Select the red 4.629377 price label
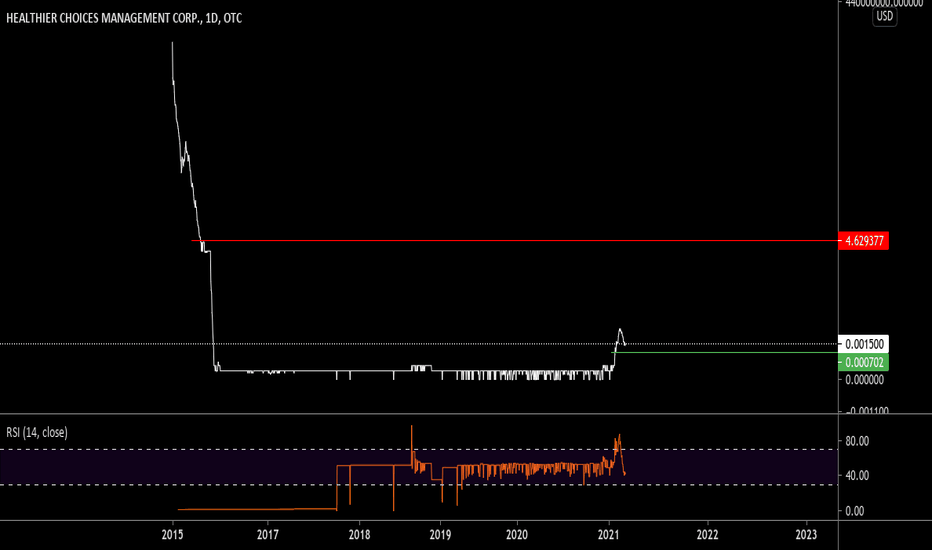The height and width of the screenshot is (550, 932). click(x=864, y=241)
